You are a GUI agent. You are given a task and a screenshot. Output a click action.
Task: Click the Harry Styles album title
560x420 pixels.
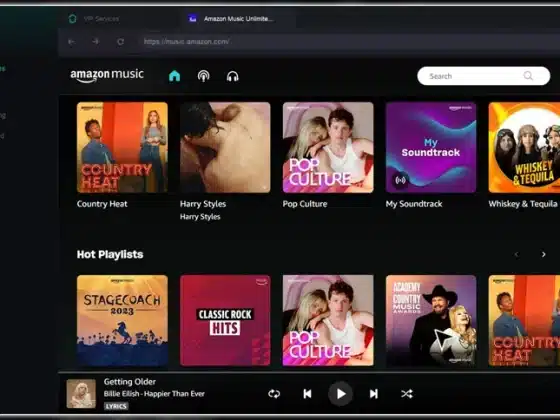pyautogui.click(x=203, y=204)
